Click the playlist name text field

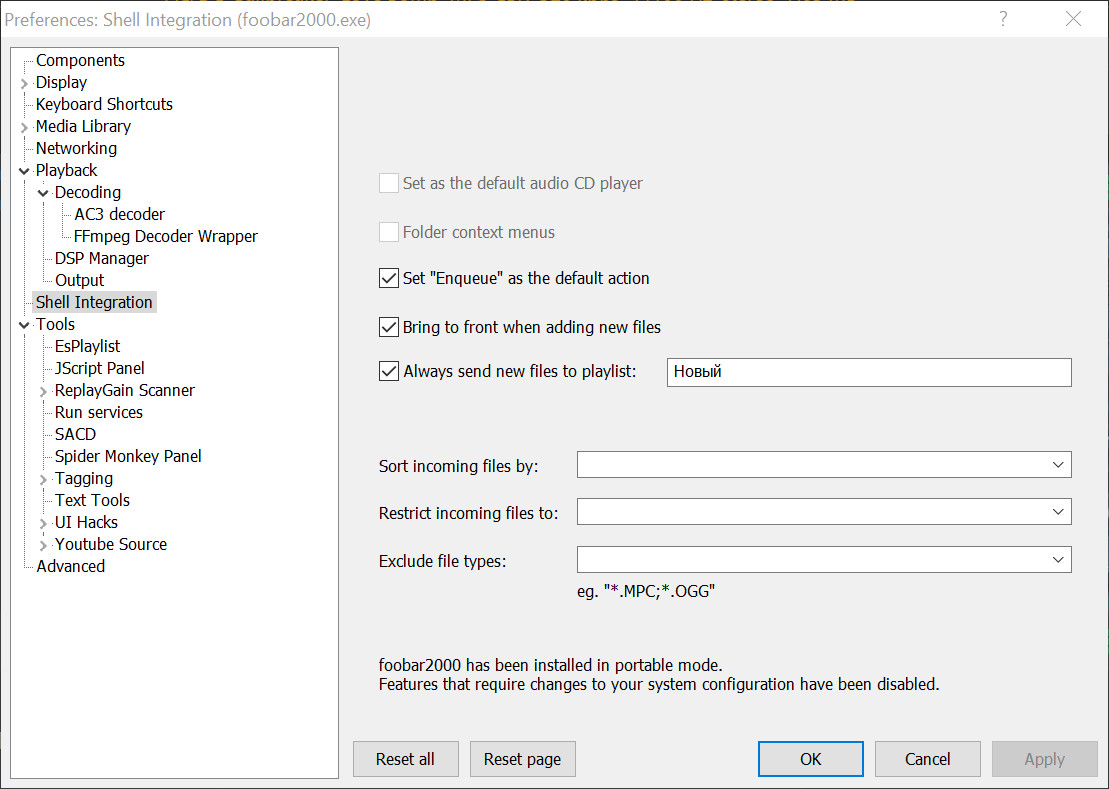click(x=868, y=372)
